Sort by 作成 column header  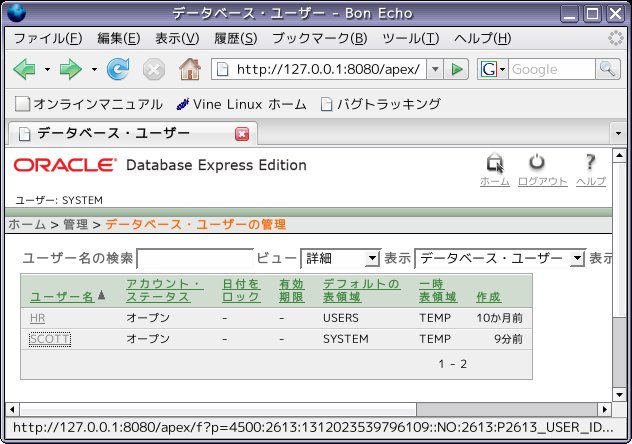(488, 297)
